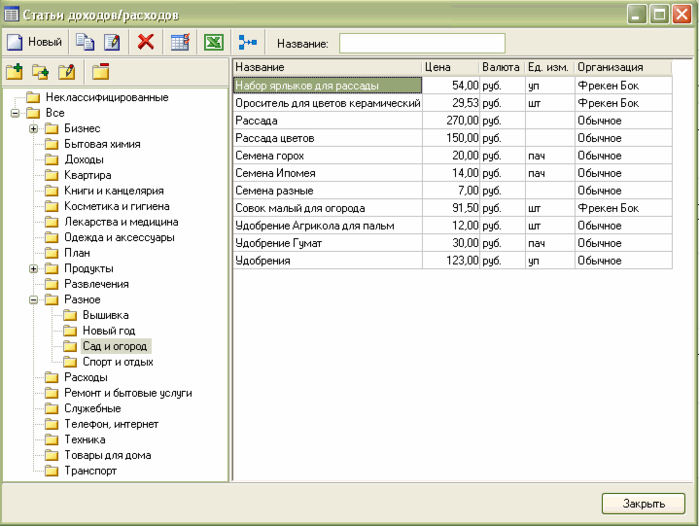Edit folder pencil icon in tree toolbar
The width and height of the screenshot is (699, 526).
(x=67, y=72)
